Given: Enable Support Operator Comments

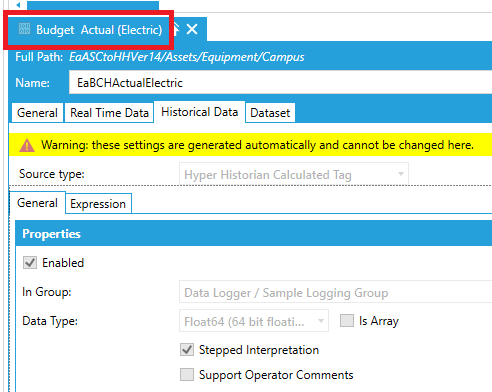Looking at the screenshot, I should (x=187, y=374).
